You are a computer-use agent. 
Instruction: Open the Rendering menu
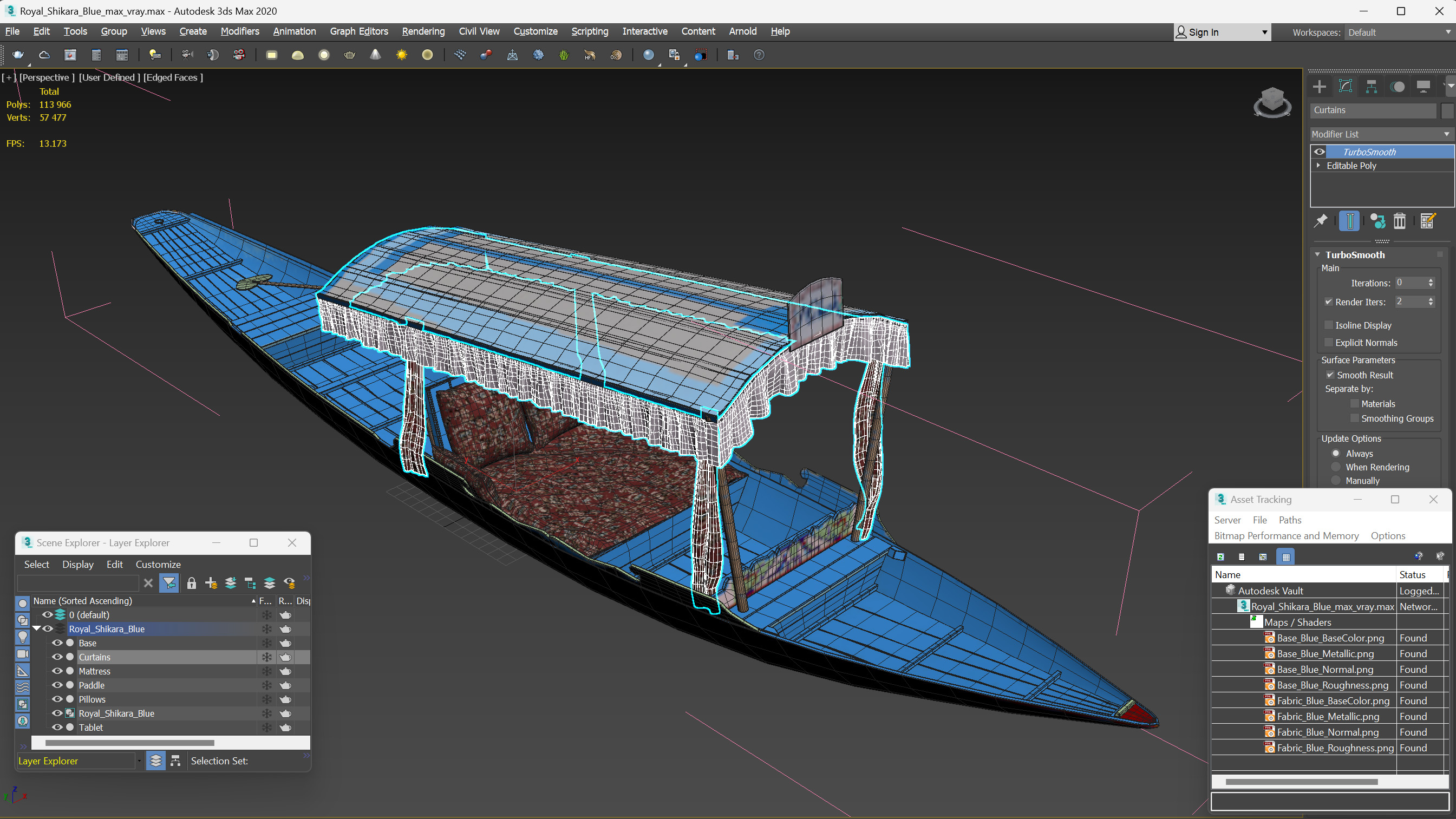click(x=423, y=31)
